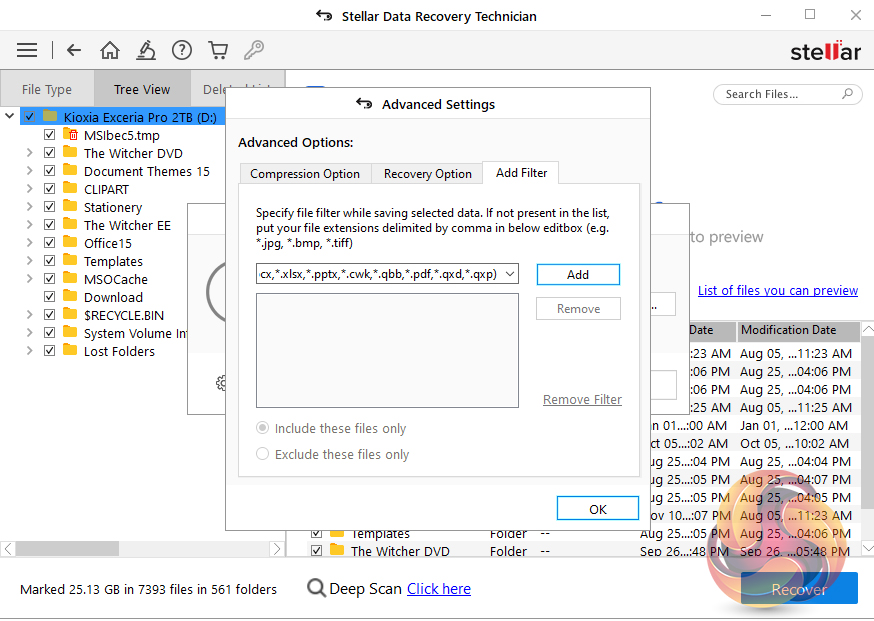
Task: Expand The Witcher EE tree node
Action: click(30, 225)
